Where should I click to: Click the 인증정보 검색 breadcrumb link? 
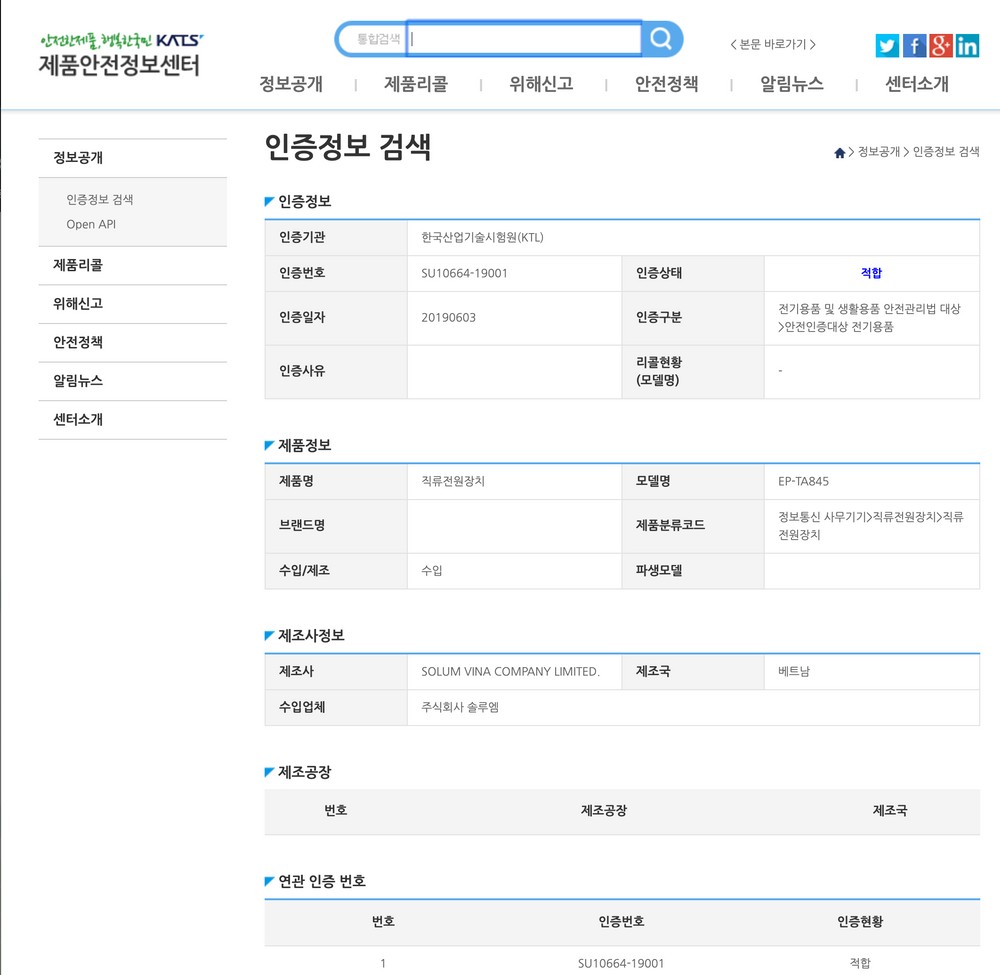(946, 152)
